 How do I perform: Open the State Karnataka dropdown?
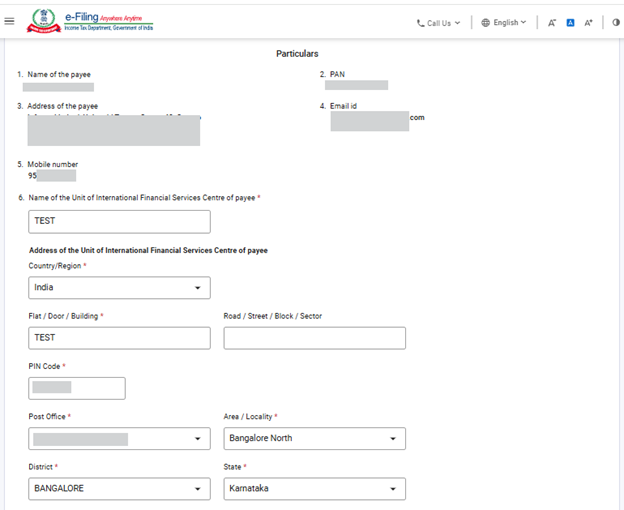(x=314, y=489)
